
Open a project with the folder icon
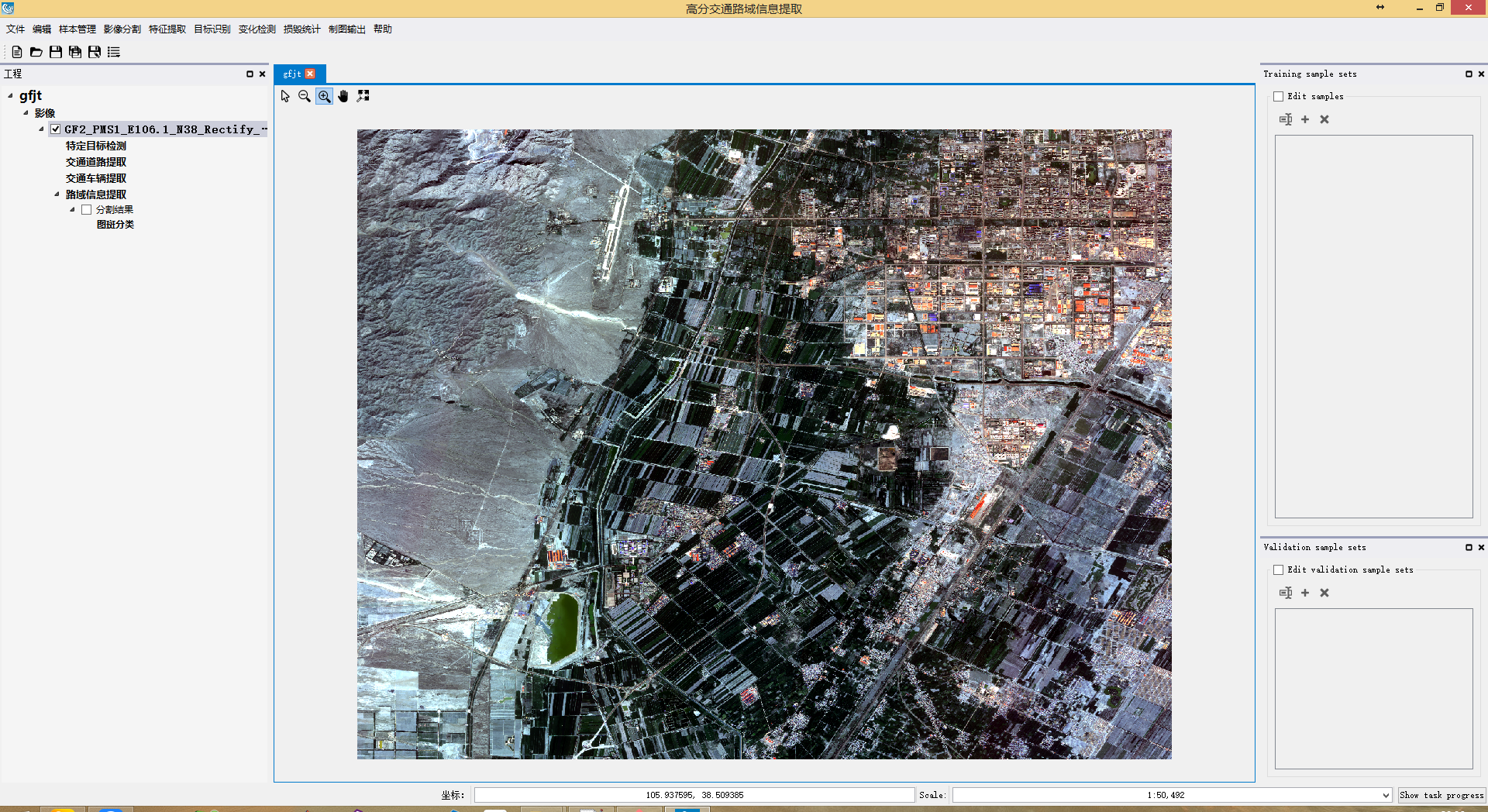coord(36,52)
